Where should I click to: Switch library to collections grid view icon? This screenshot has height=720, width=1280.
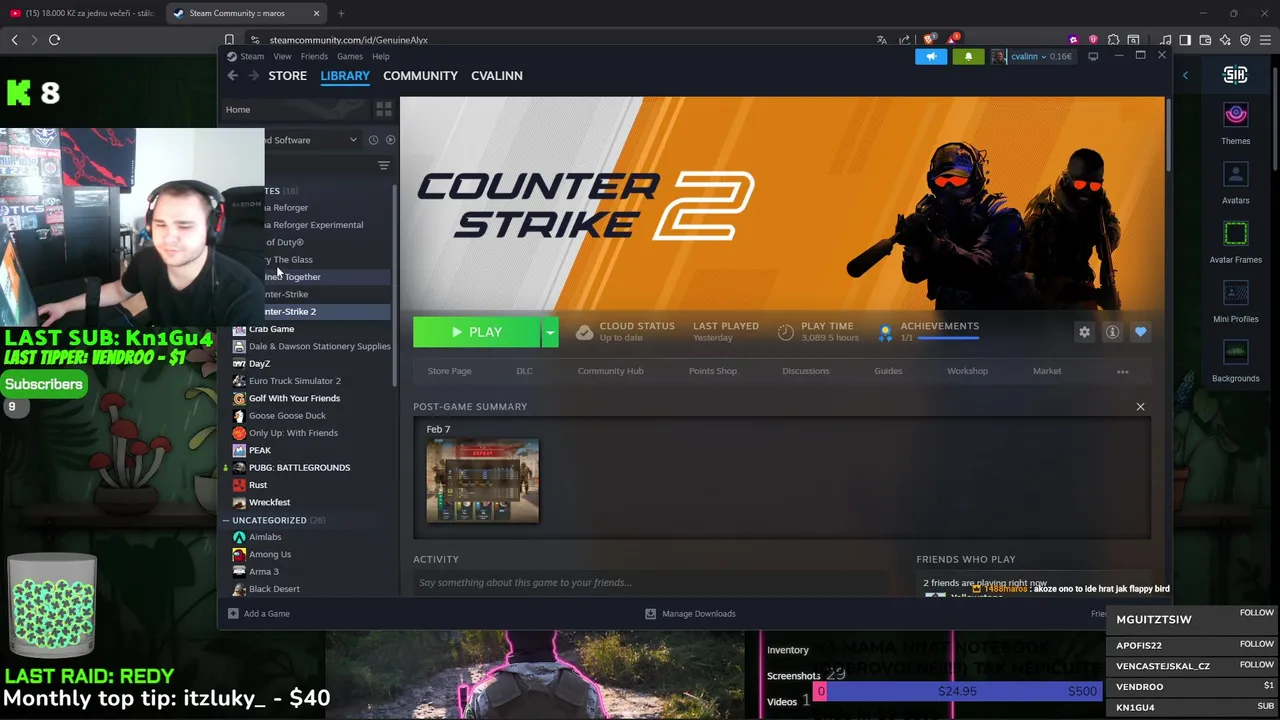[x=384, y=109]
